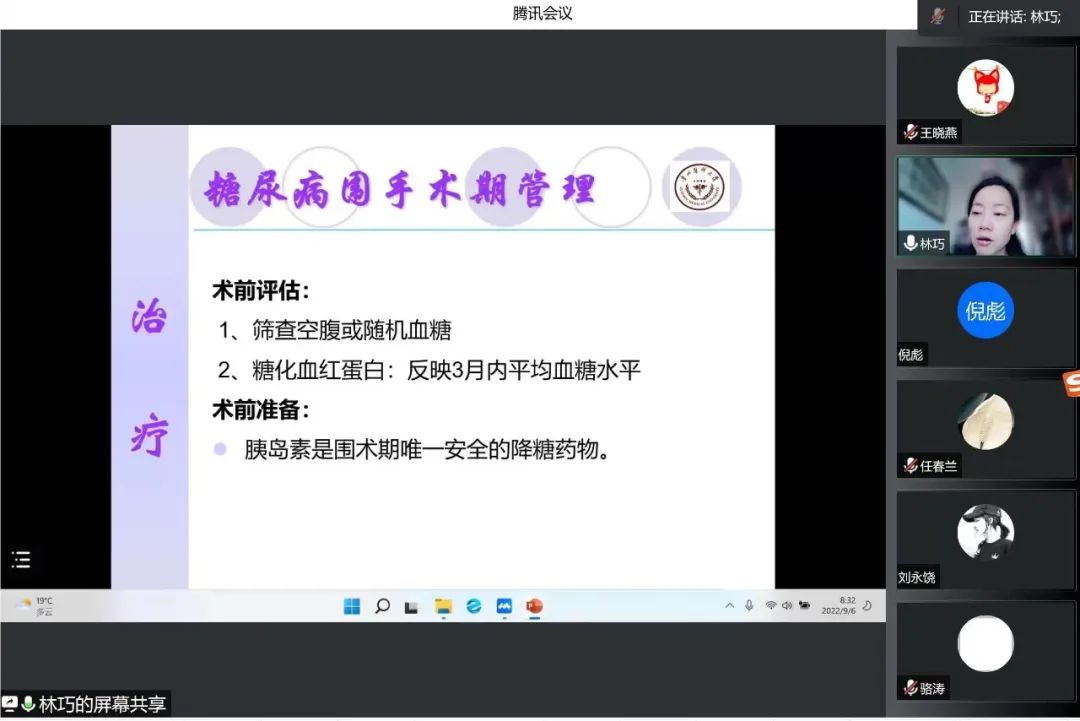
Task: Click the muted microphone icon beside 正在讲话
Action: click(x=938, y=16)
